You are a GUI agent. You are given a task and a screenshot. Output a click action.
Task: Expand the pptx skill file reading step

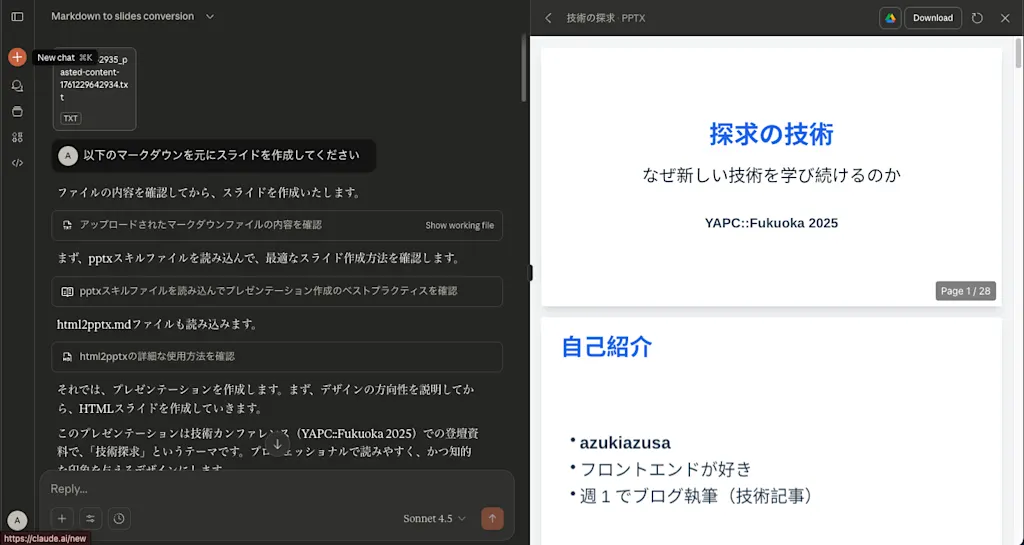click(x=277, y=292)
